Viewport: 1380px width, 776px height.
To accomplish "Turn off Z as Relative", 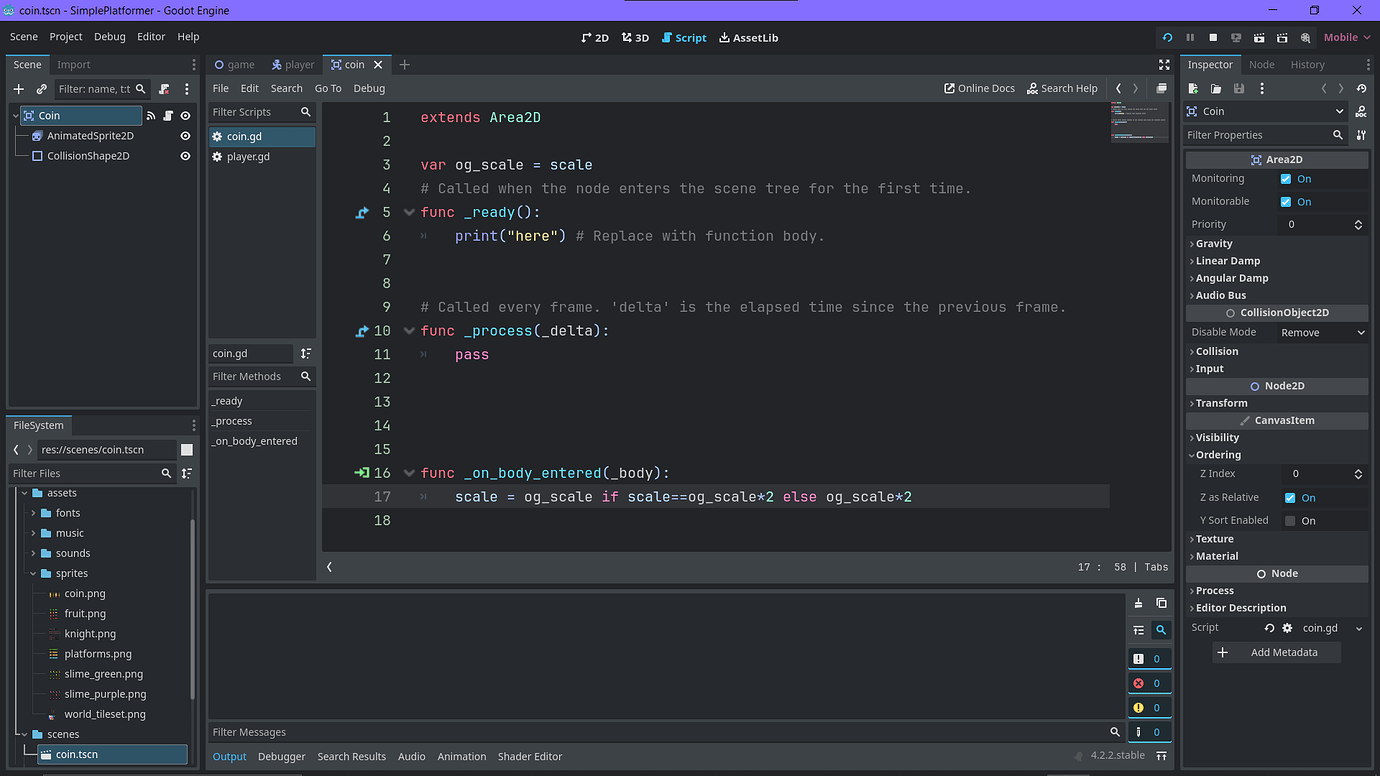I will [1289, 497].
